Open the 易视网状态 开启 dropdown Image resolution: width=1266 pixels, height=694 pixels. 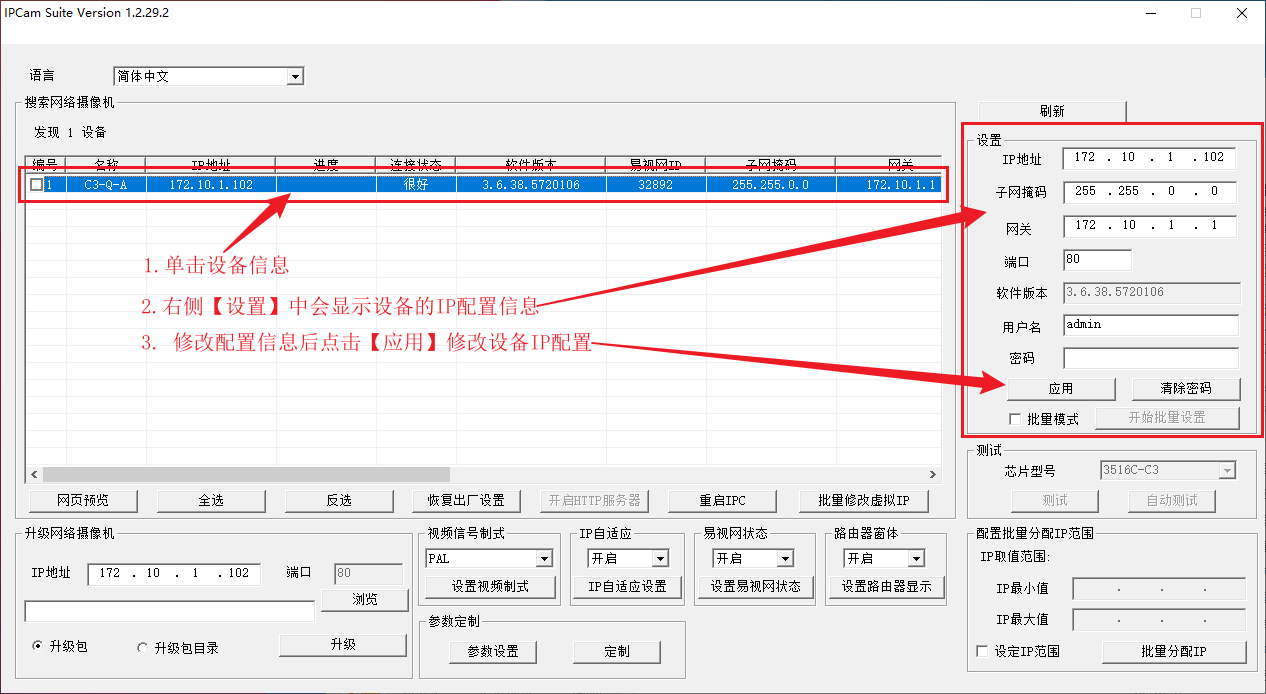pos(754,558)
